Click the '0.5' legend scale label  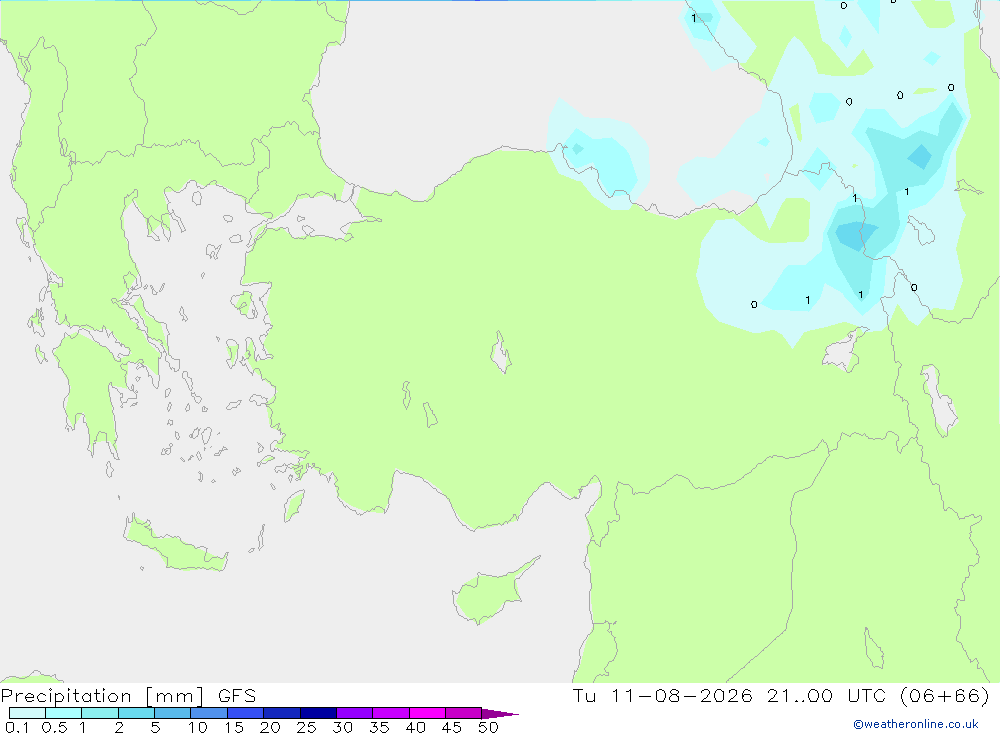coord(54,727)
